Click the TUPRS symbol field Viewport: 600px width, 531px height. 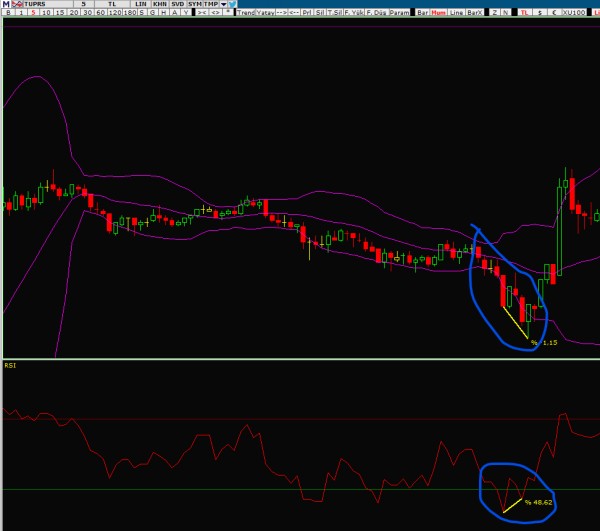(x=48, y=4)
